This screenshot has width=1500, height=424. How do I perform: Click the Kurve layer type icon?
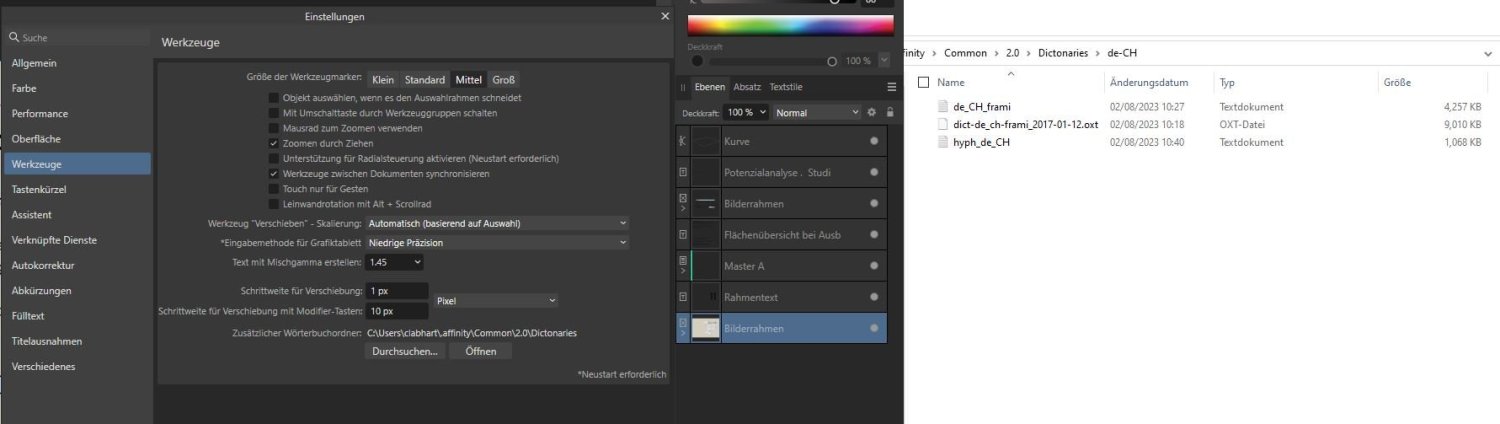[683, 142]
